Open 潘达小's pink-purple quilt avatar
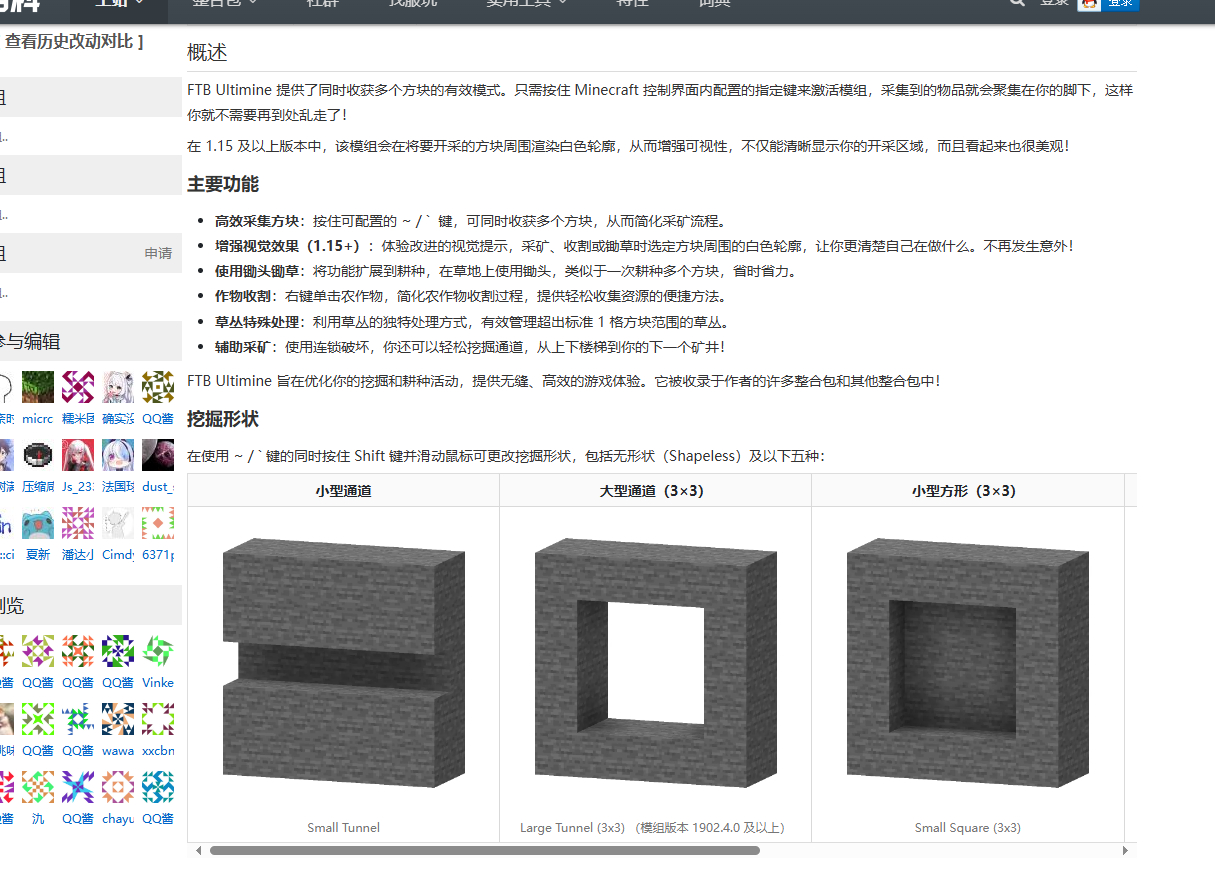The width and height of the screenshot is (1215, 882). (x=78, y=523)
